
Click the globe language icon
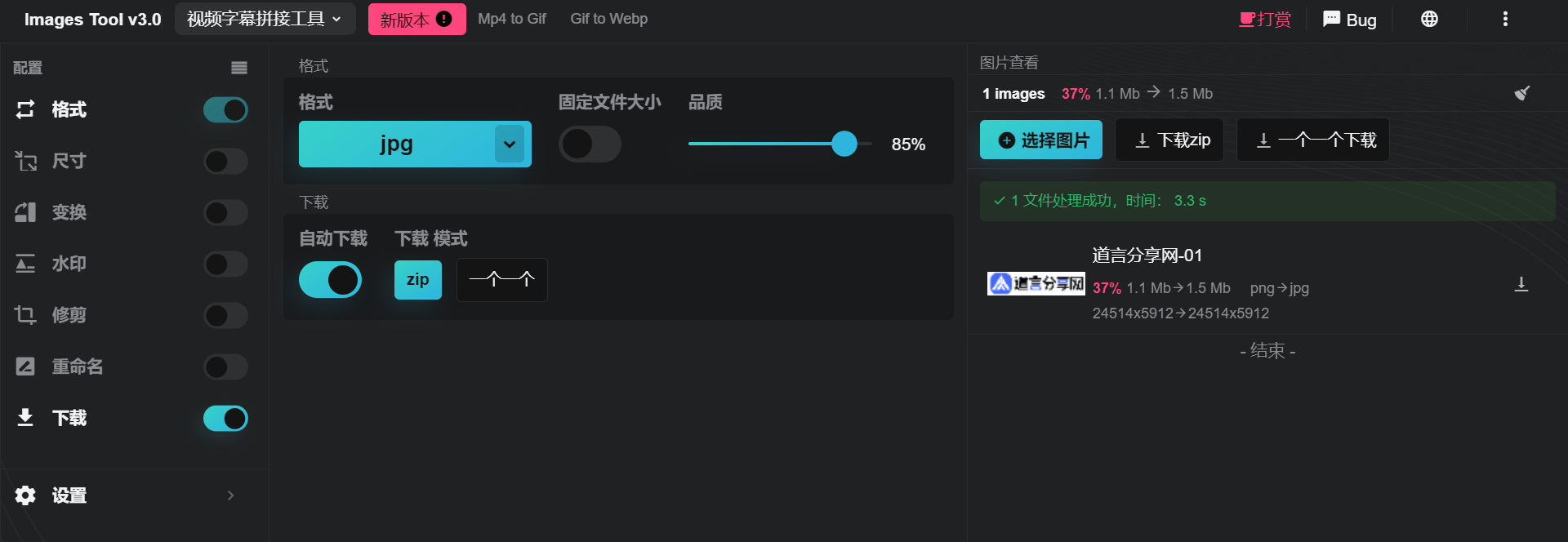(x=1429, y=19)
